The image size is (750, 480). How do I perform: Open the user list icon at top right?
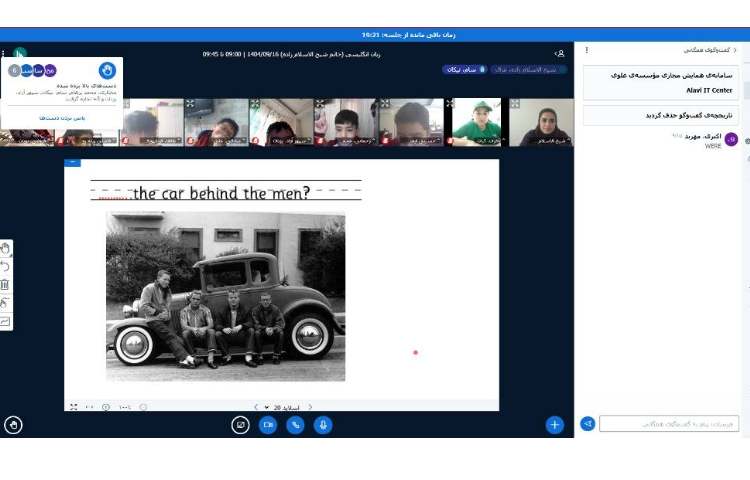[x=559, y=52]
